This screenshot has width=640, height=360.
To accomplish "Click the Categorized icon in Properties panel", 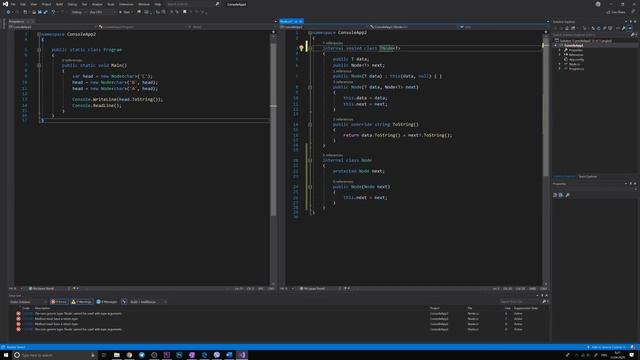I will (555, 195).
